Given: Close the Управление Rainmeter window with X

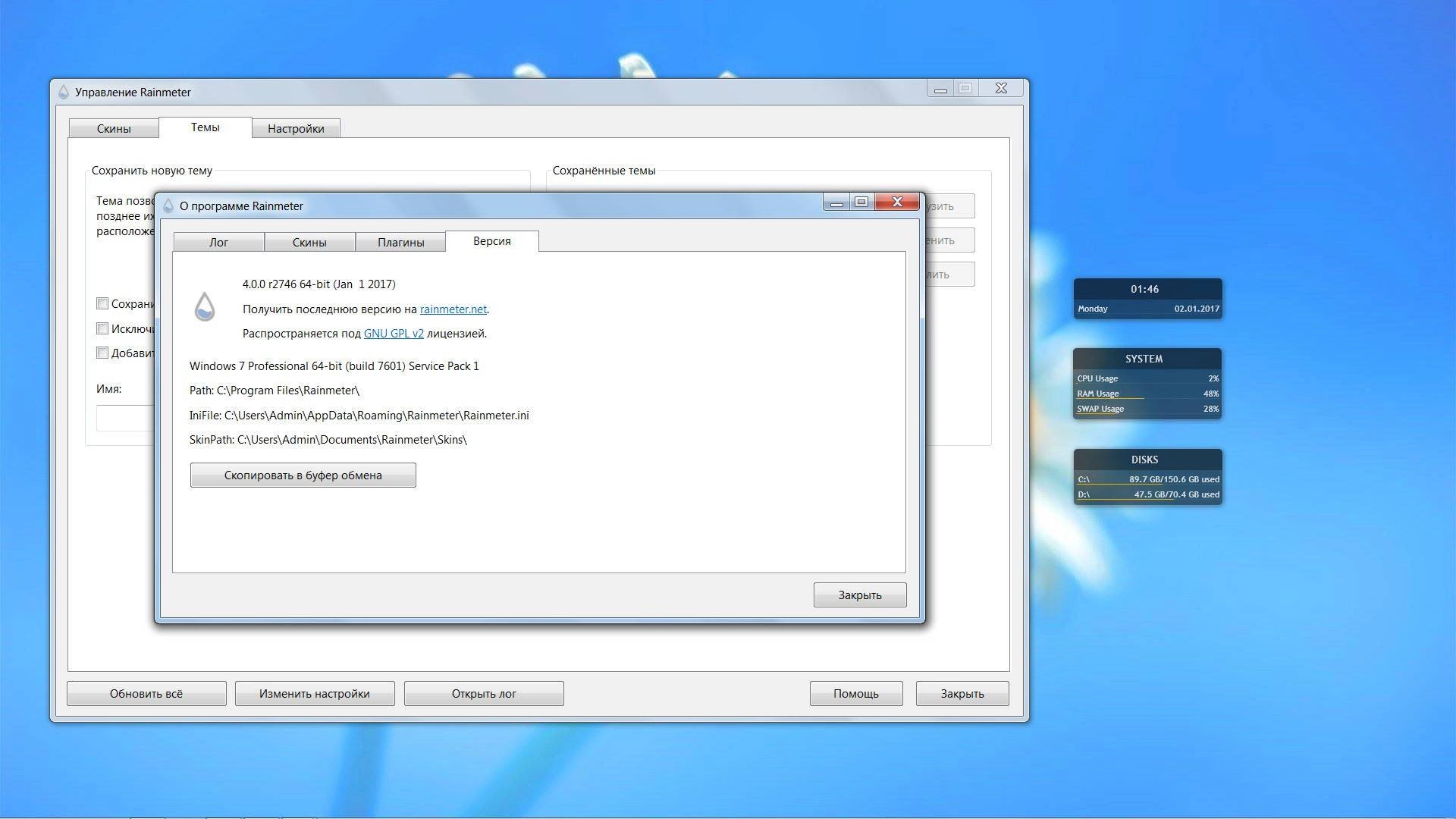Looking at the screenshot, I should click(1001, 88).
